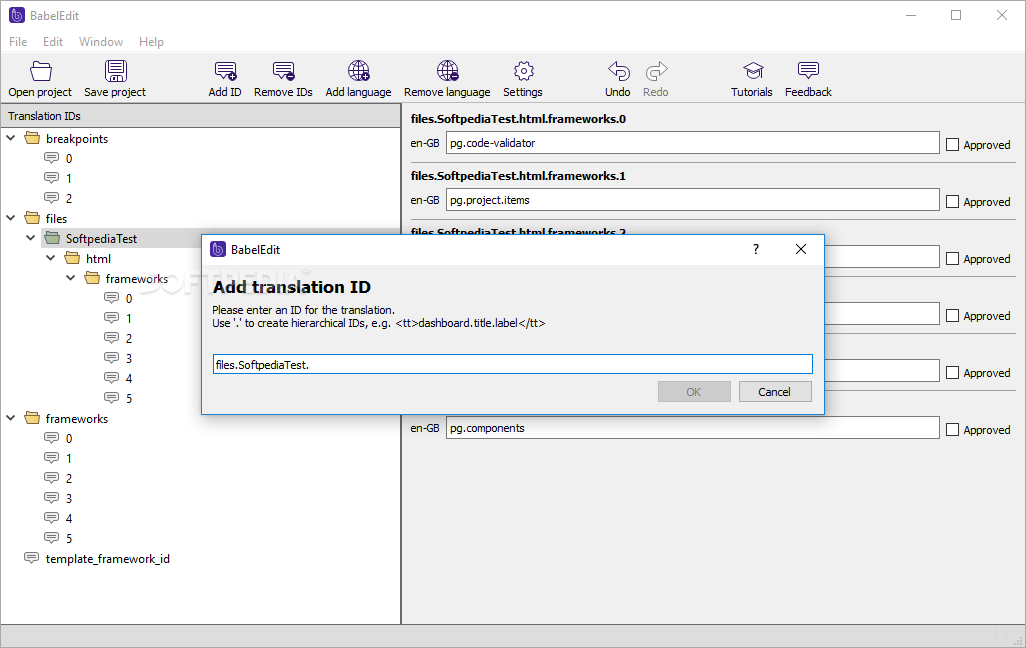Save the project via toolbar icon
Image resolution: width=1026 pixels, height=648 pixels.
tap(115, 79)
